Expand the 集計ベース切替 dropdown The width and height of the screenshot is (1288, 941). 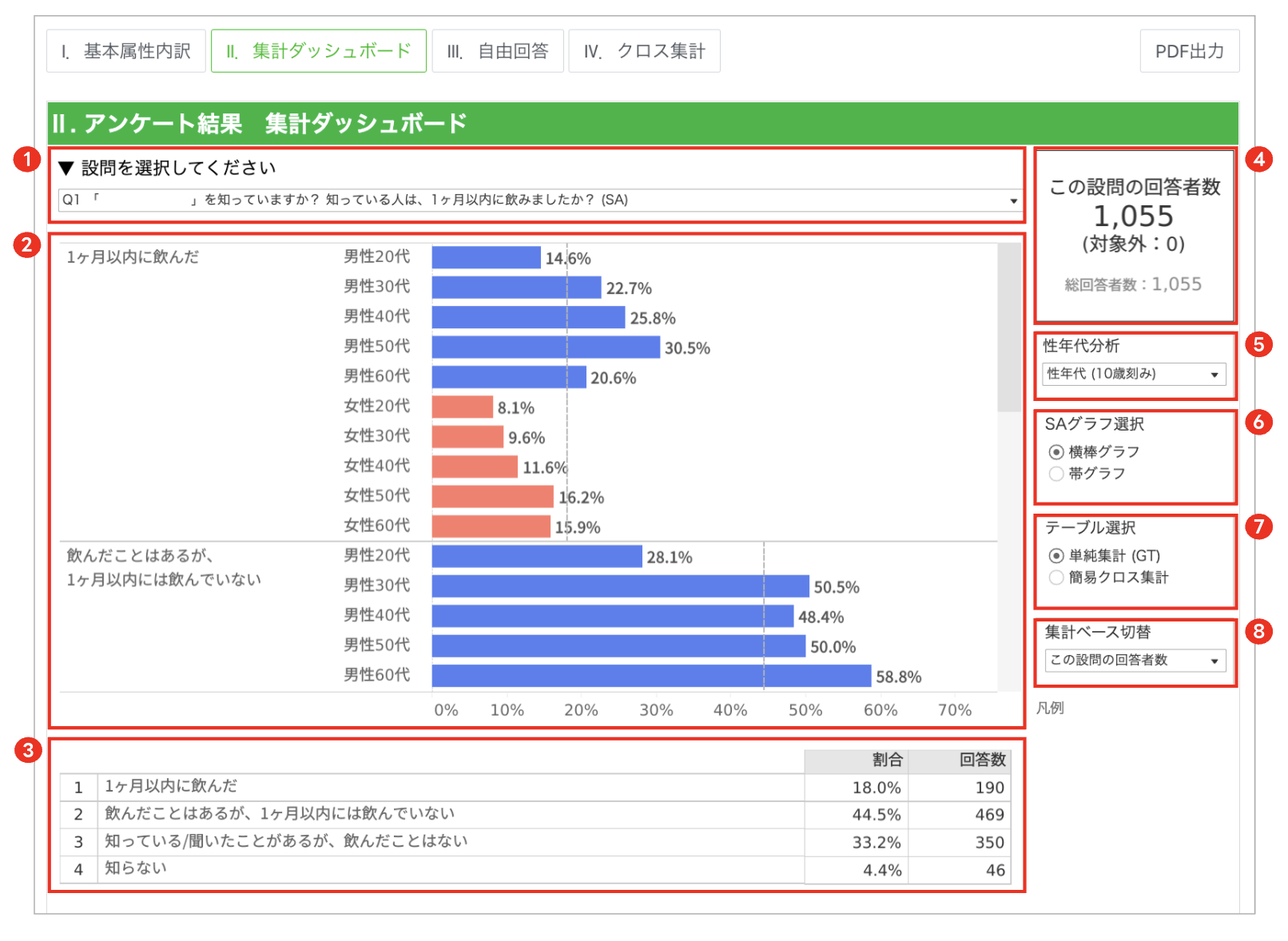[x=1135, y=660]
